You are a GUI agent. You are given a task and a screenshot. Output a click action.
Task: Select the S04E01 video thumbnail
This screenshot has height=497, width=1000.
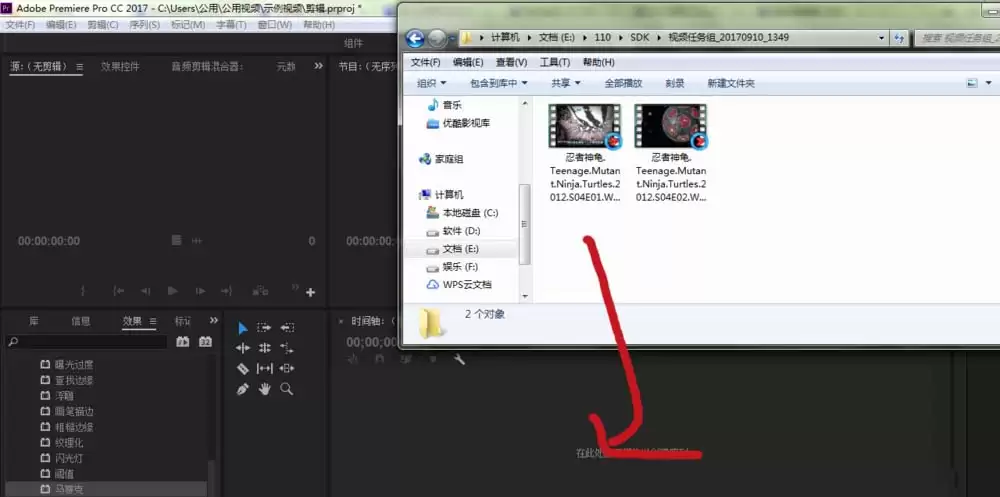584,127
